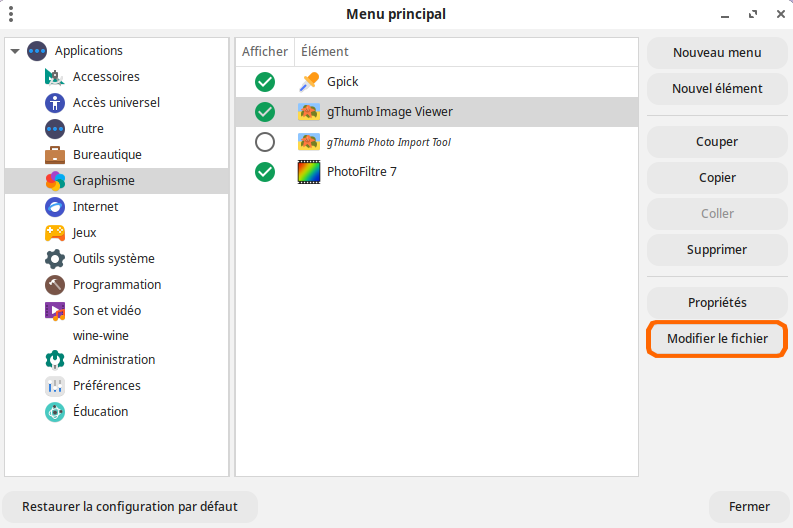Image resolution: width=793 pixels, height=528 pixels.
Task: Select Bureautique in the menu tree
Action: (x=107, y=155)
